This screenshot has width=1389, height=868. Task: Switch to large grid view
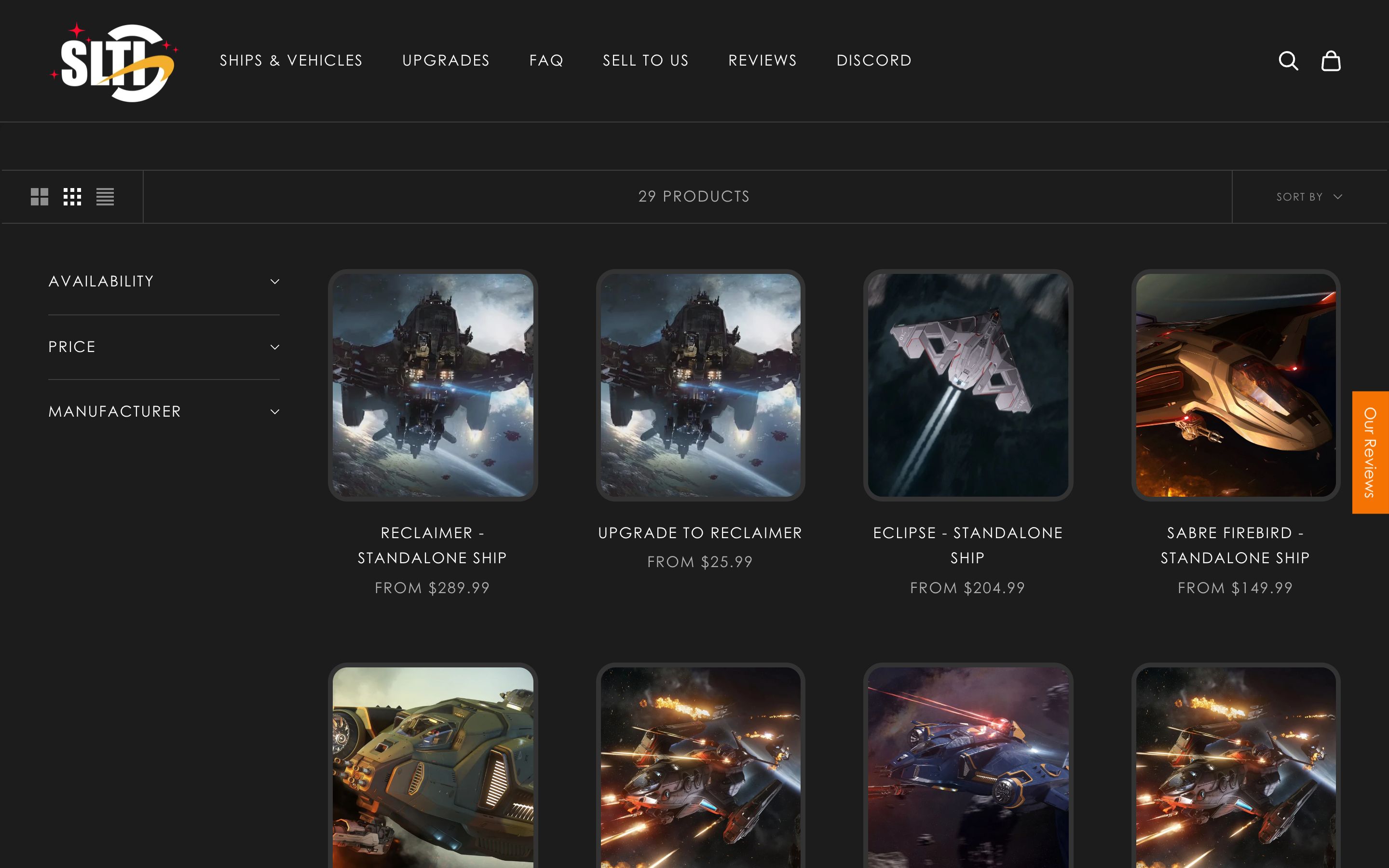click(39, 196)
